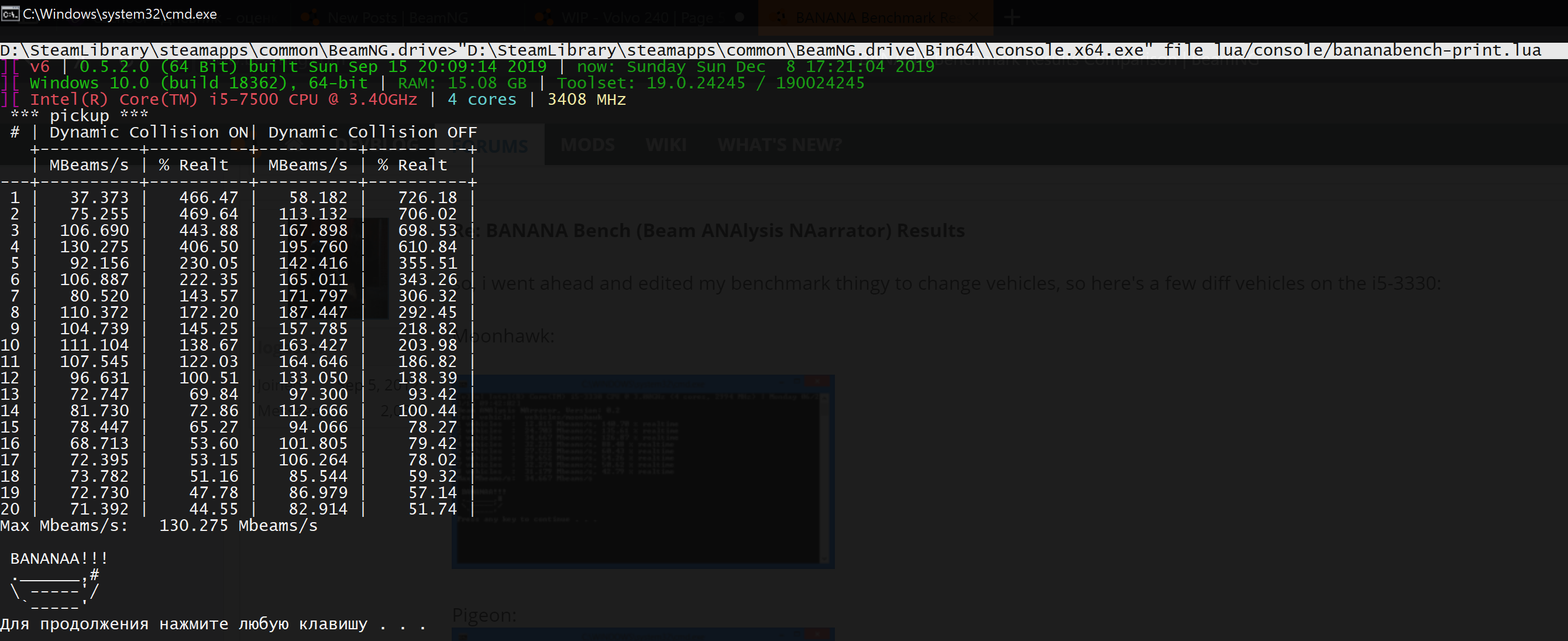
Task: Click the value 51.74 in row 20
Action: (x=432, y=509)
